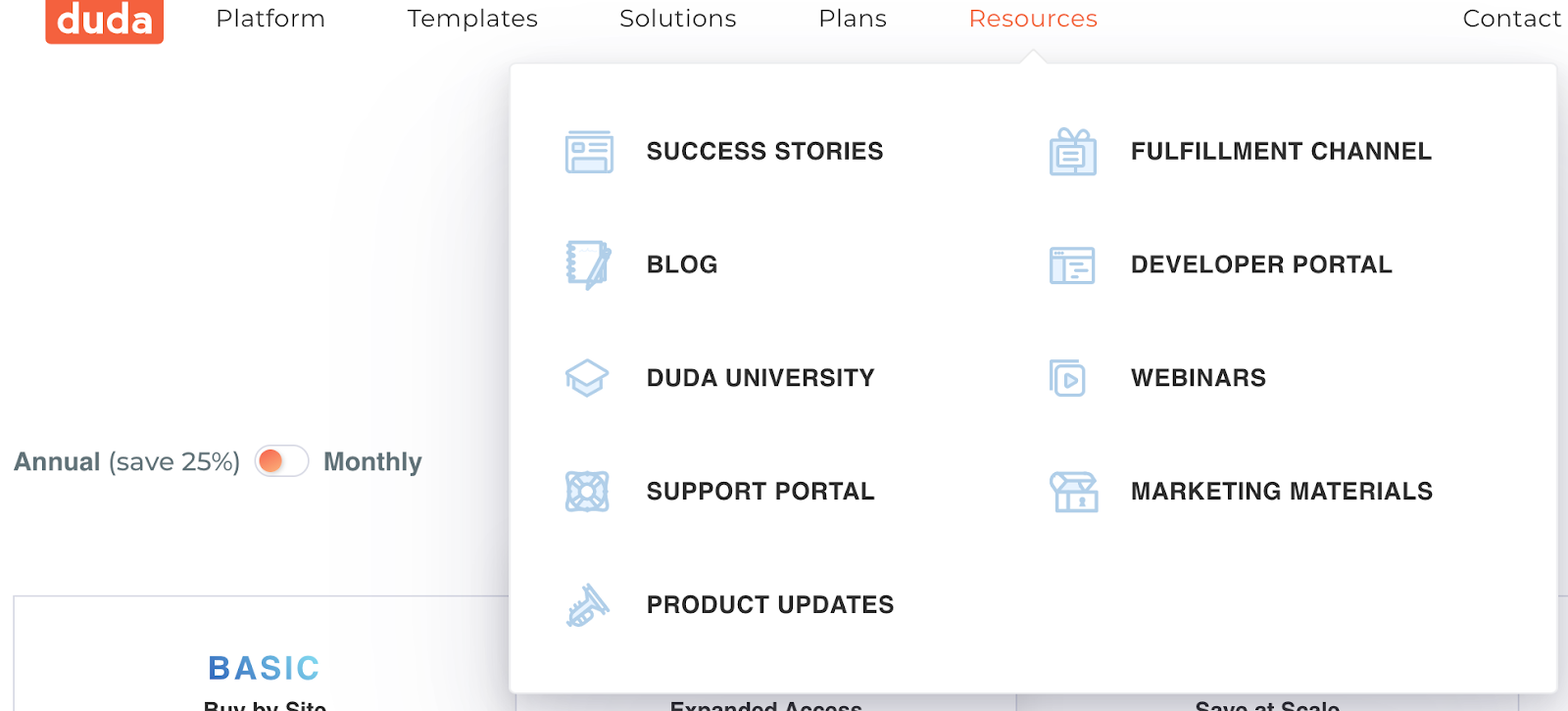Select the Annual (save 25%) label
The width and height of the screenshot is (1568, 711).
pyautogui.click(x=126, y=461)
